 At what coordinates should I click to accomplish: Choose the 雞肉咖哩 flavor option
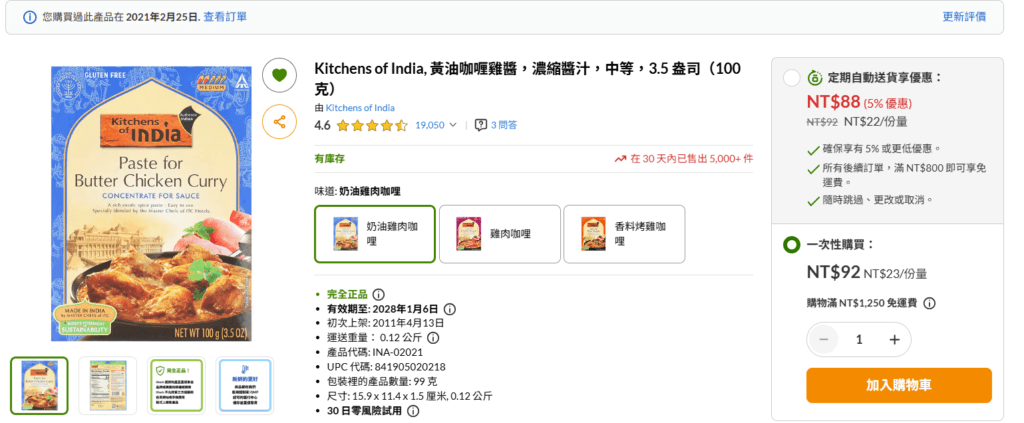click(499, 234)
